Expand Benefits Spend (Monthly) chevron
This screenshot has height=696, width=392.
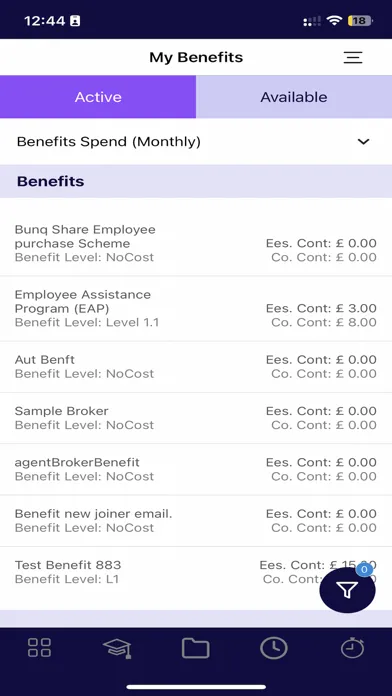pyautogui.click(x=364, y=142)
